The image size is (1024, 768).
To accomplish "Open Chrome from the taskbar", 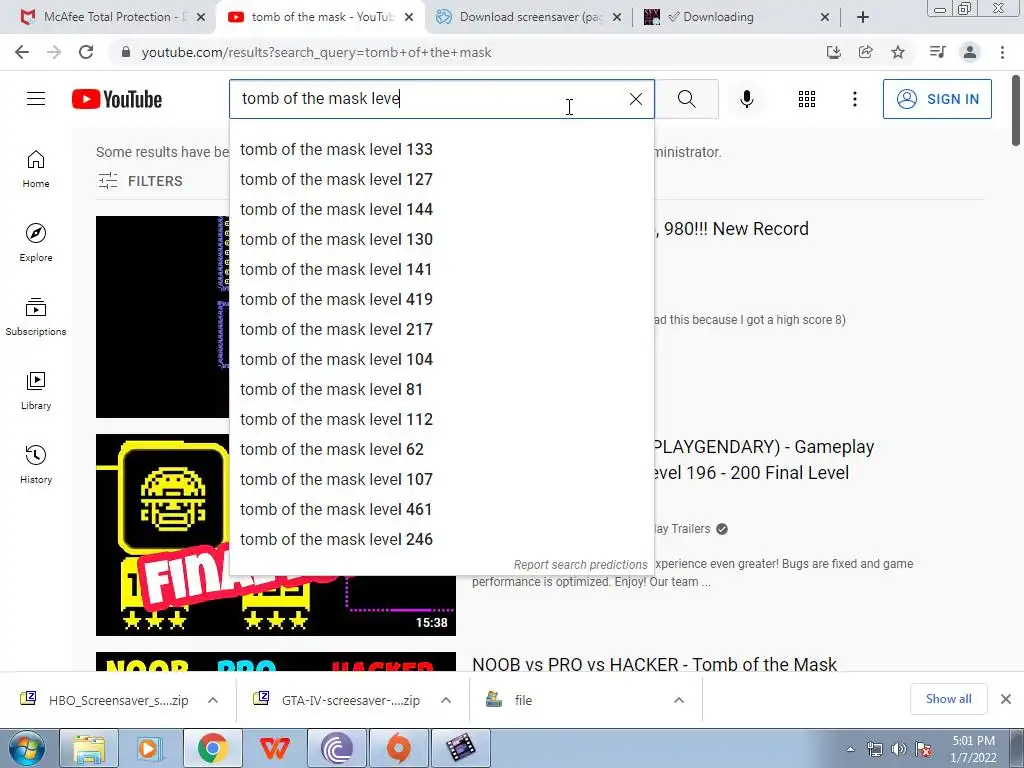I will tap(212, 748).
